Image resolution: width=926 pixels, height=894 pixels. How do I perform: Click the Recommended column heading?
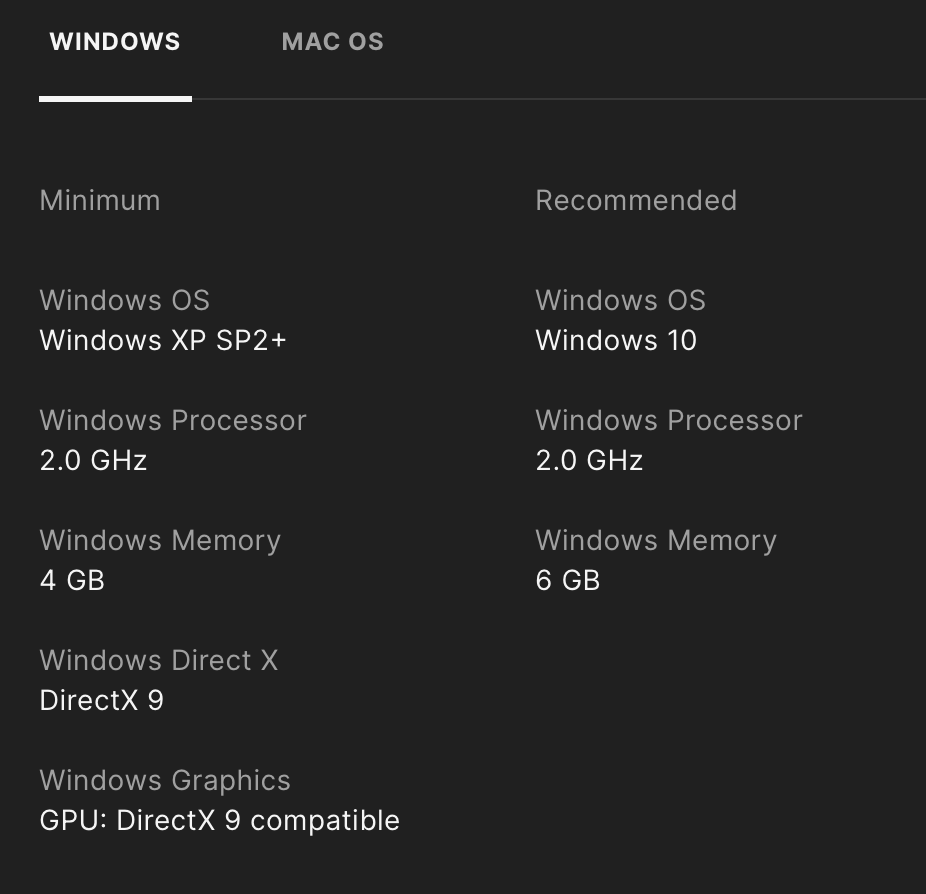point(636,200)
